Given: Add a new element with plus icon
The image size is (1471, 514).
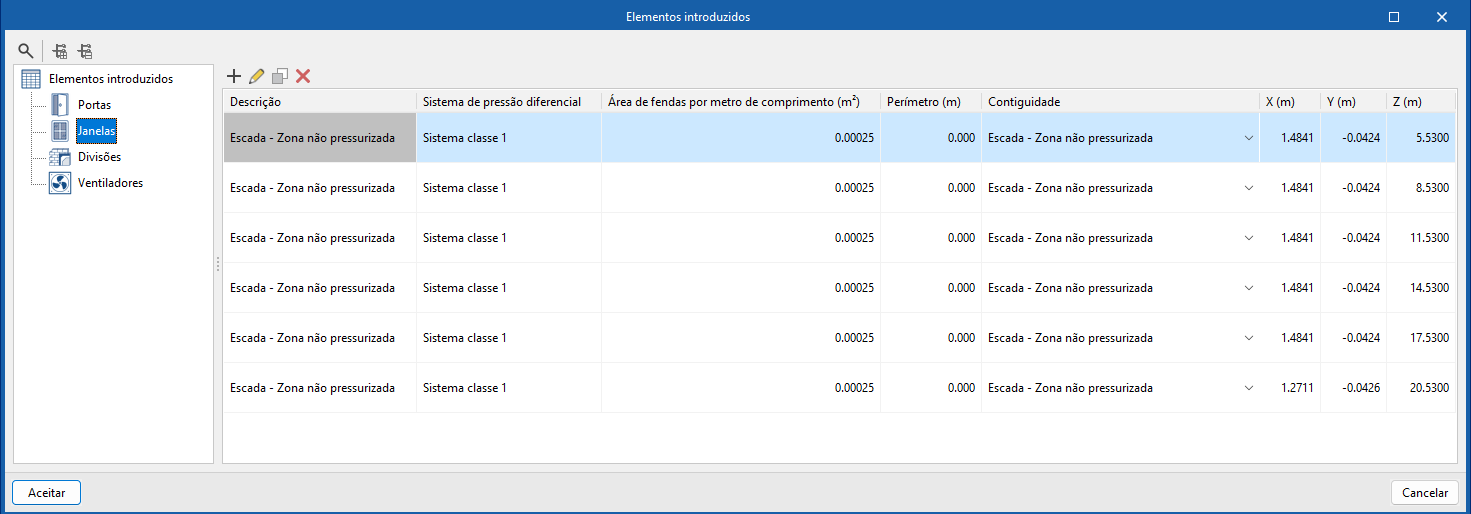Looking at the screenshot, I should (x=234, y=75).
